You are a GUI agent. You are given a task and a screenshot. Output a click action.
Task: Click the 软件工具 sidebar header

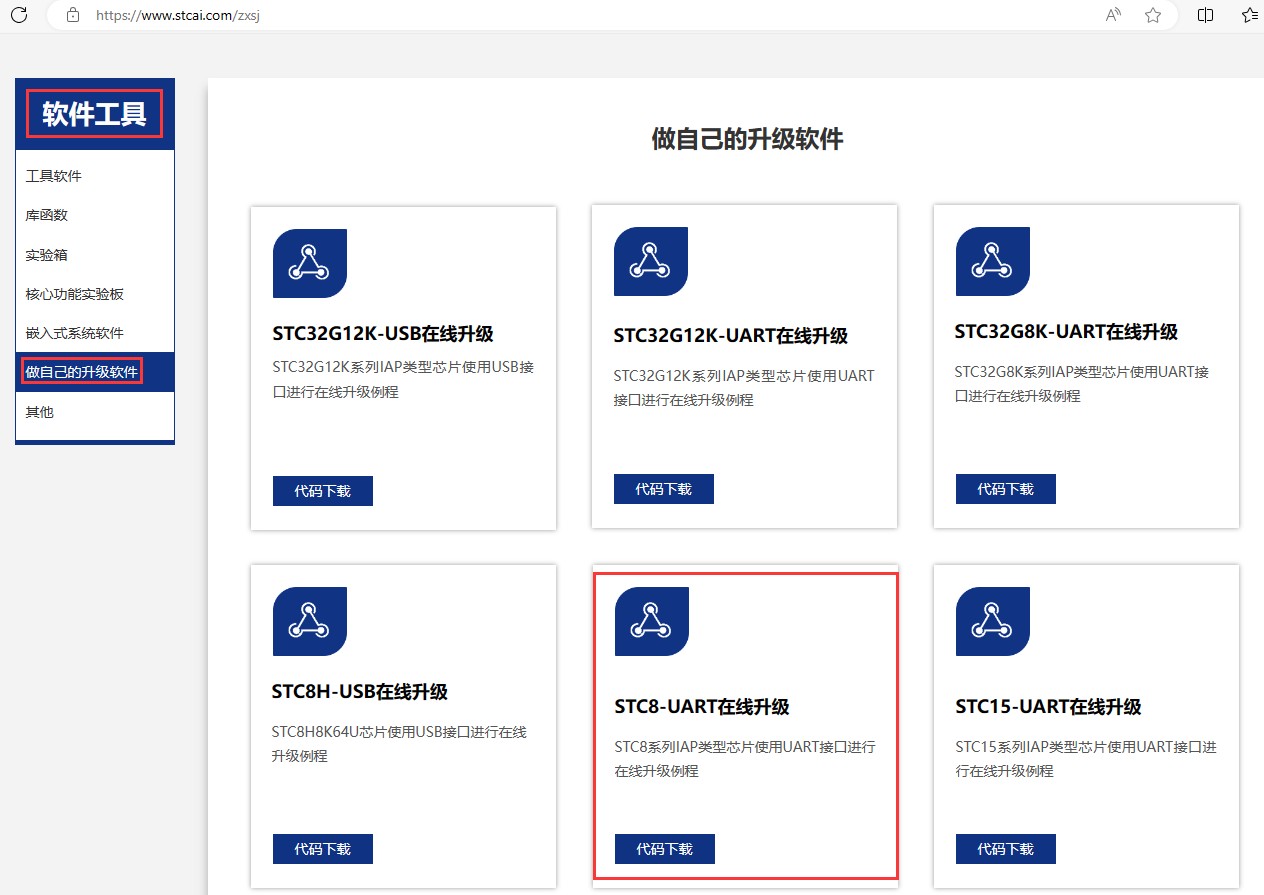(95, 114)
